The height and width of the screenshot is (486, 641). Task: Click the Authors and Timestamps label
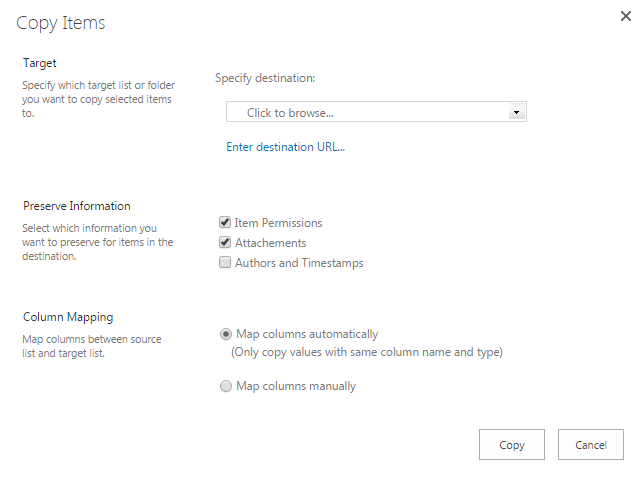click(299, 263)
